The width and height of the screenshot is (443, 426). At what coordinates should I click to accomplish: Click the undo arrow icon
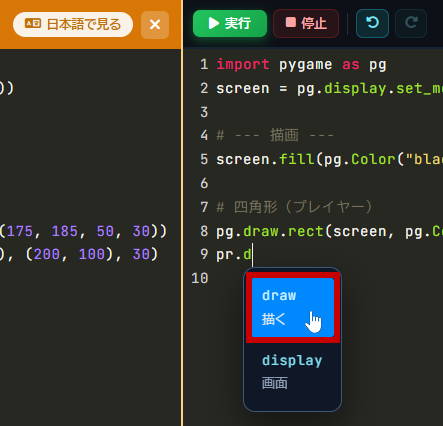[372, 23]
